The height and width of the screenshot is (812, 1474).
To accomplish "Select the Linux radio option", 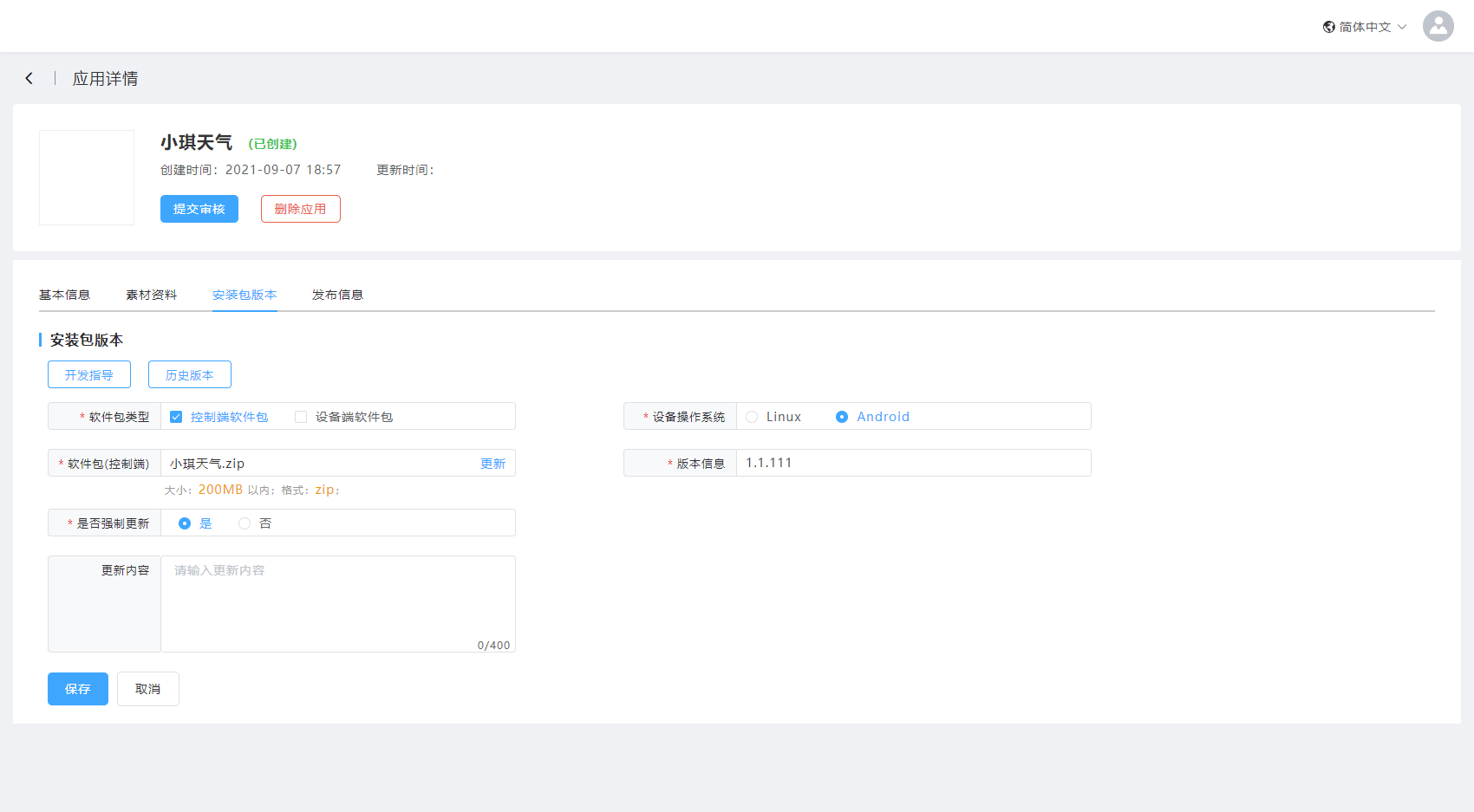I will click(x=752, y=417).
